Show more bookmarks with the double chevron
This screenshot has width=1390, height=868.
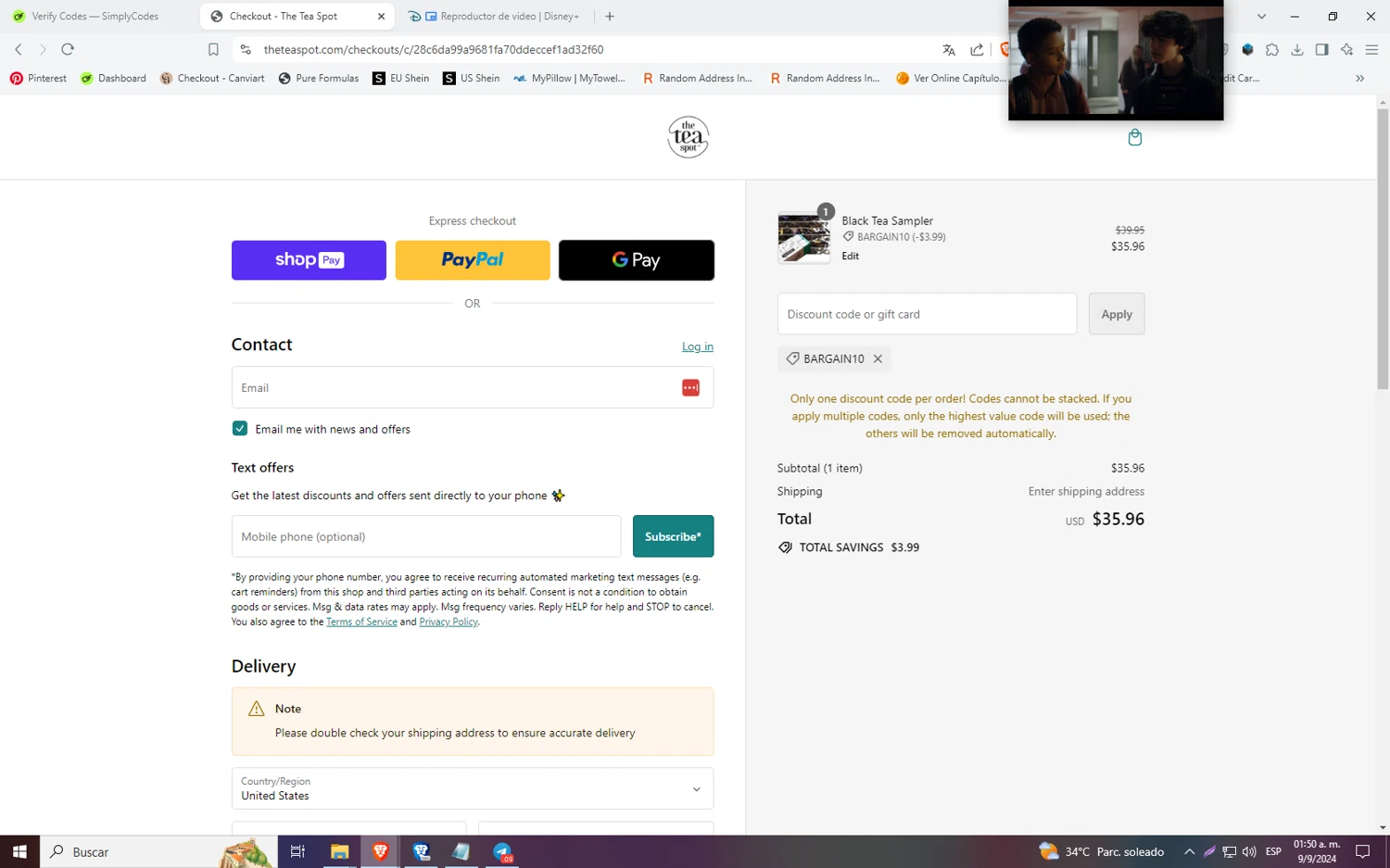tap(1359, 79)
